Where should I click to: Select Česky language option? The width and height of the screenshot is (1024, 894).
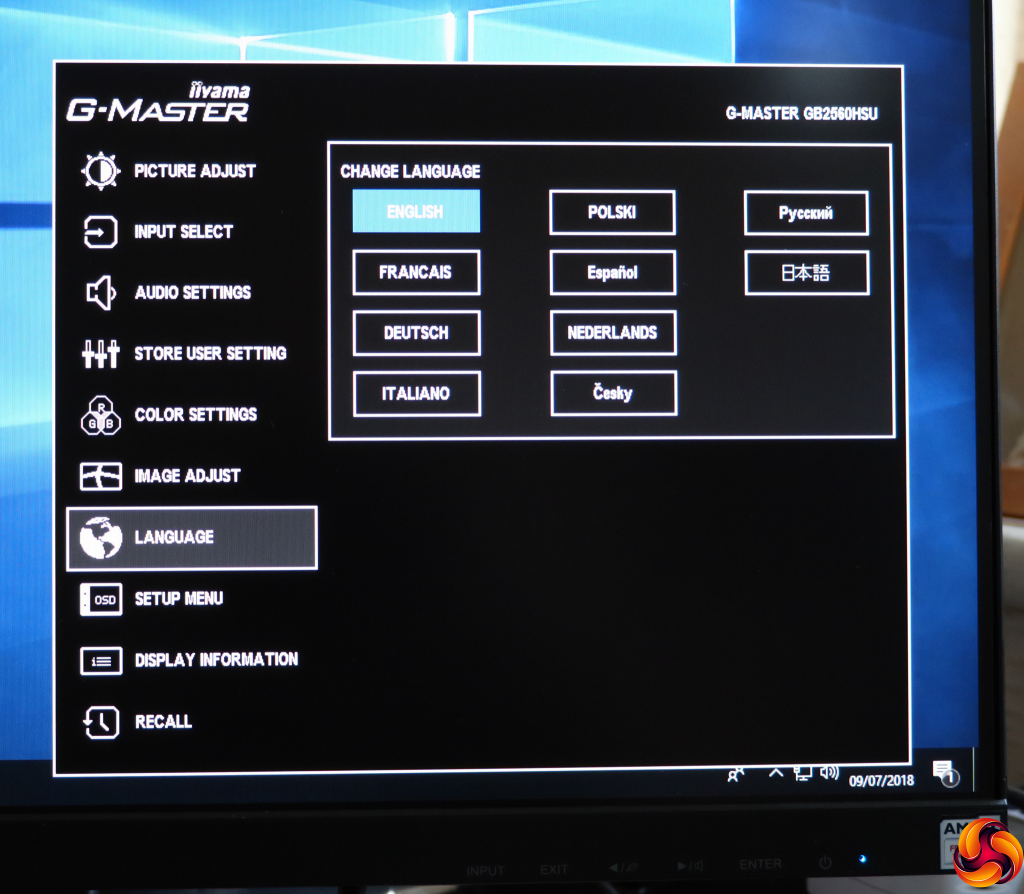[x=614, y=393]
